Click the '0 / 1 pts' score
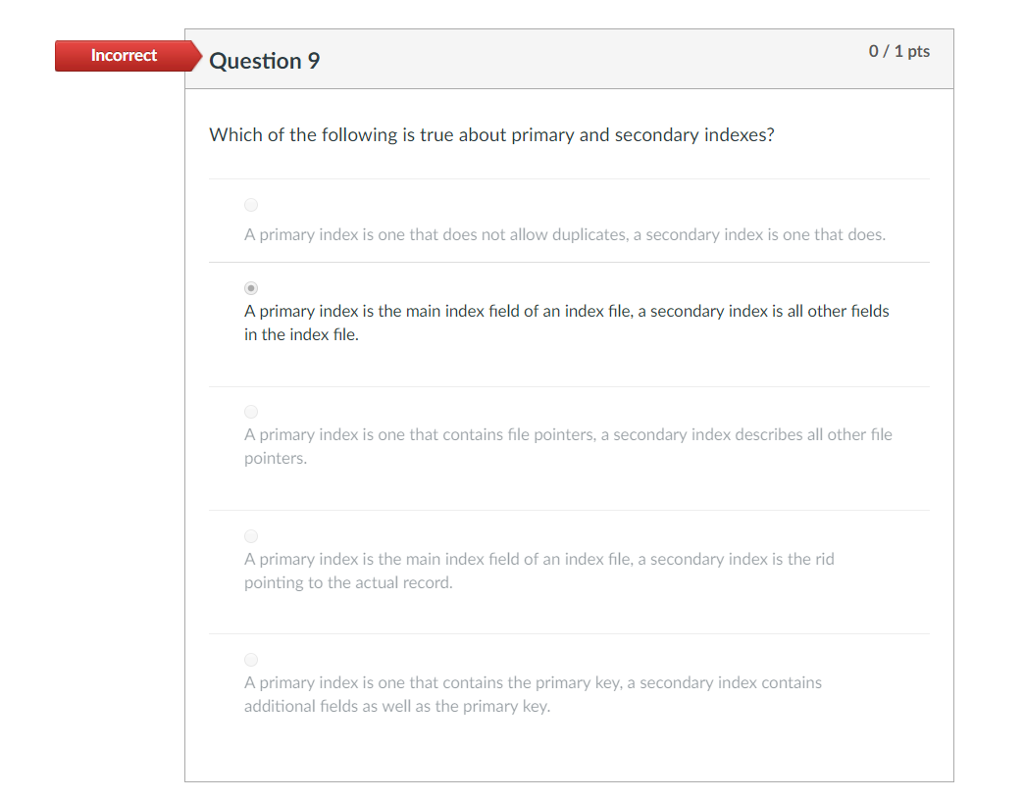The image size is (1024, 799). coord(899,52)
